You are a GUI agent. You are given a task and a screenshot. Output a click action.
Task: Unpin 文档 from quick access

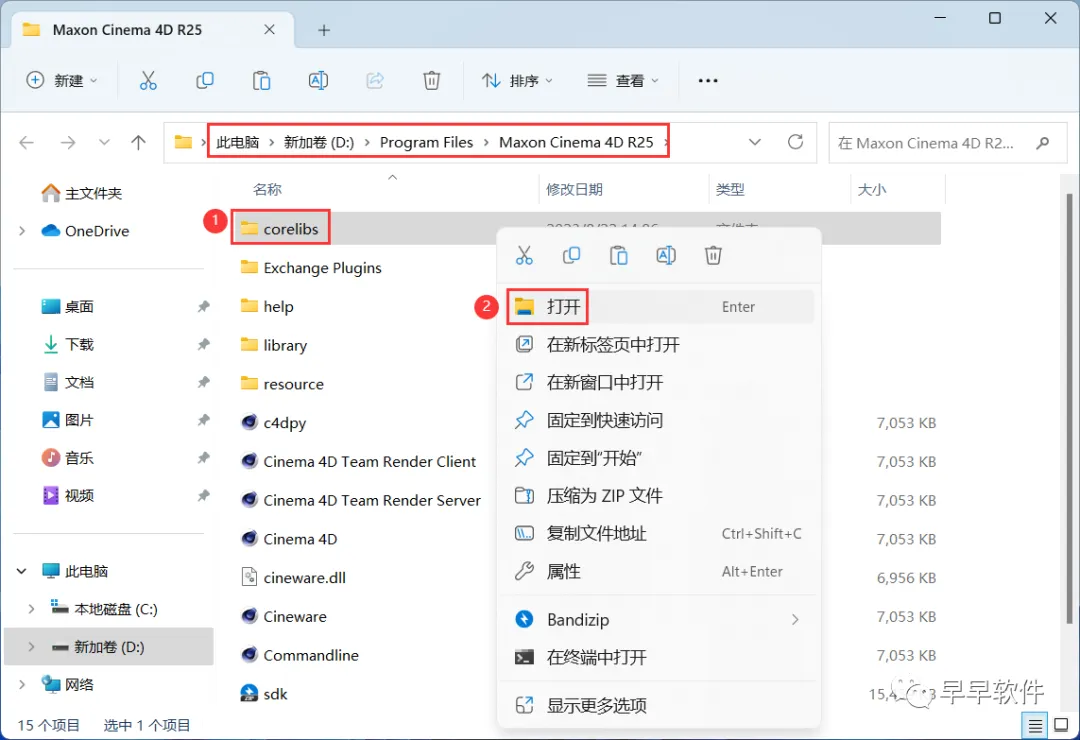[x=203, y=382]
